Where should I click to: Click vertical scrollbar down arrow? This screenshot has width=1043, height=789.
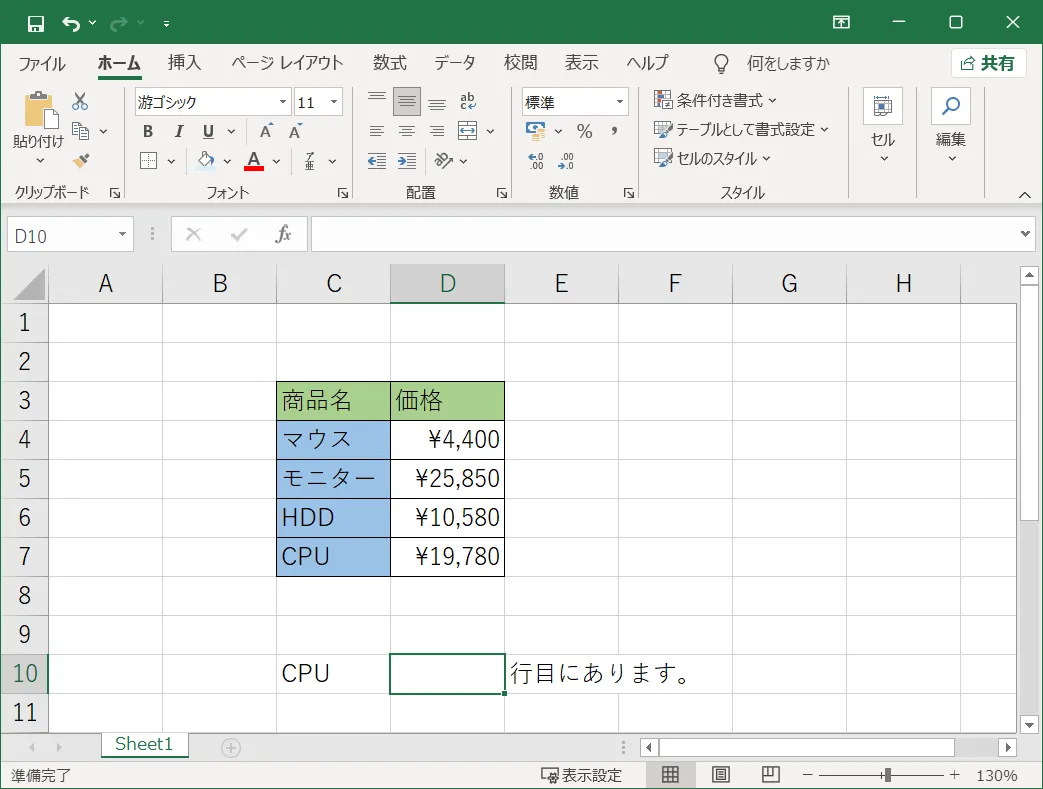pyautogui.click(x=1029, y=725)
